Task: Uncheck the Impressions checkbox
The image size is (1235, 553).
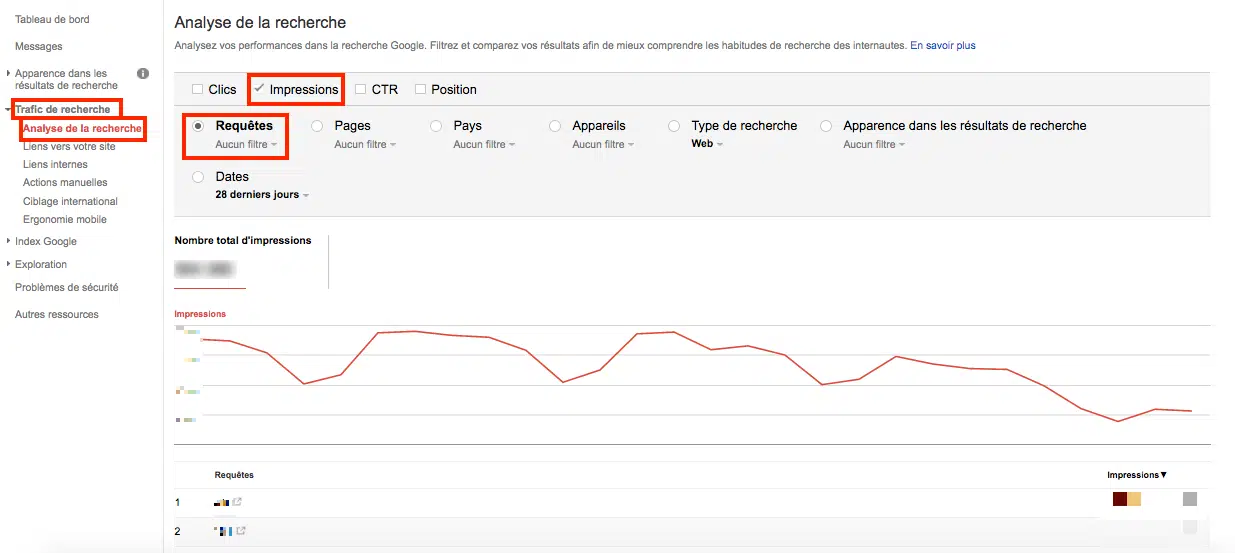Action: click(x=259, y=89)
